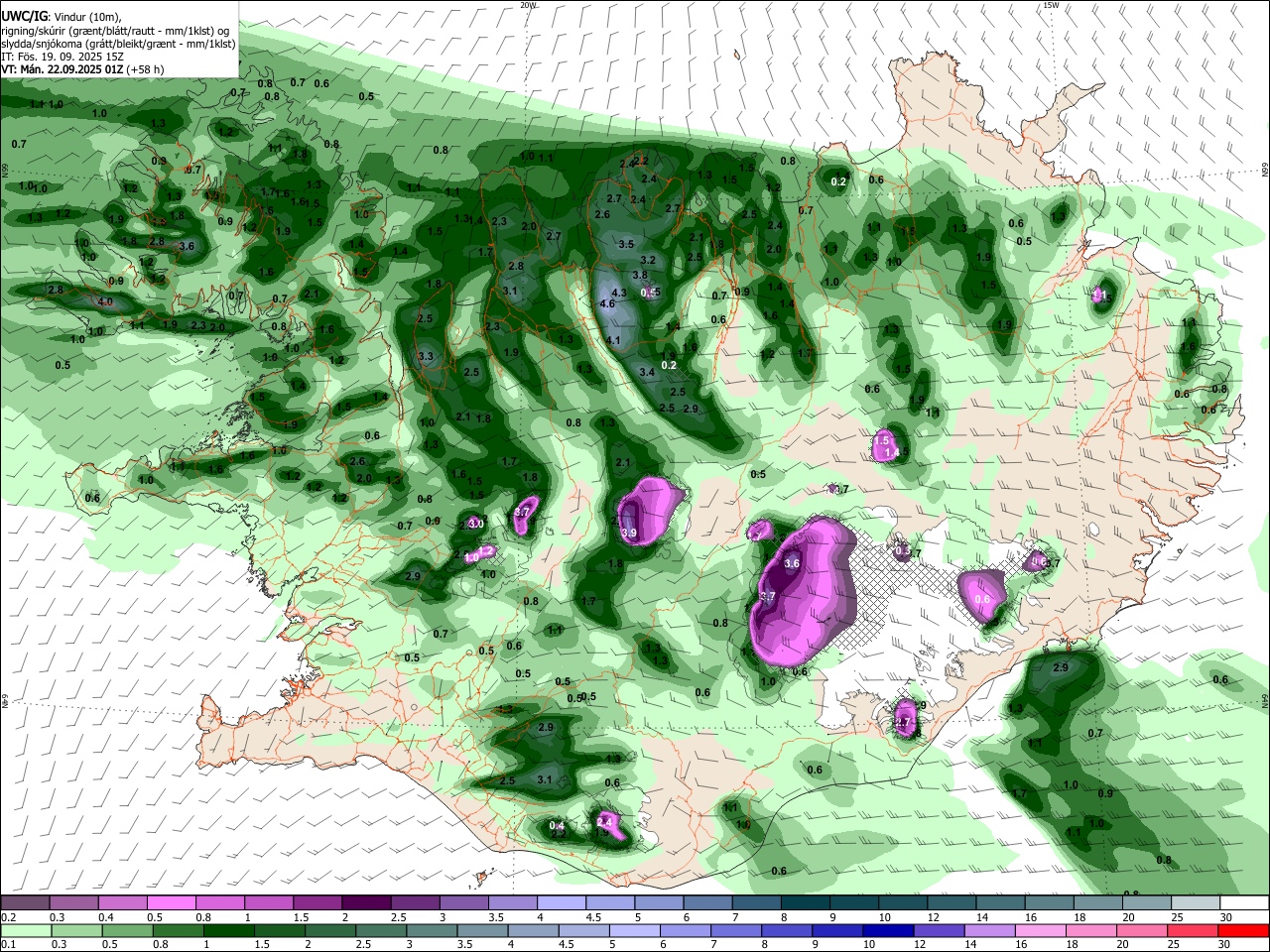Image resolution: width=1270 pixels, height=952 pixels.
Task: Click the 3.3 precipitation value on the map
Action: pyautogui.click(x=427, y=356)
